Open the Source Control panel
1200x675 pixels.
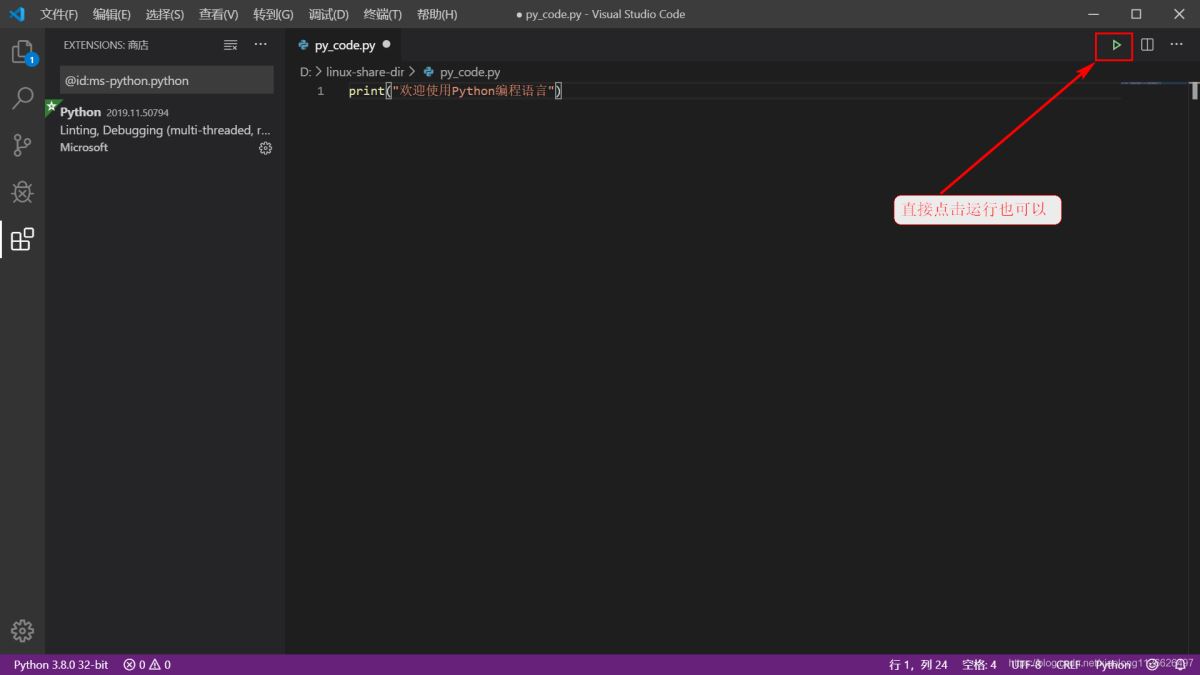[22, 145]
